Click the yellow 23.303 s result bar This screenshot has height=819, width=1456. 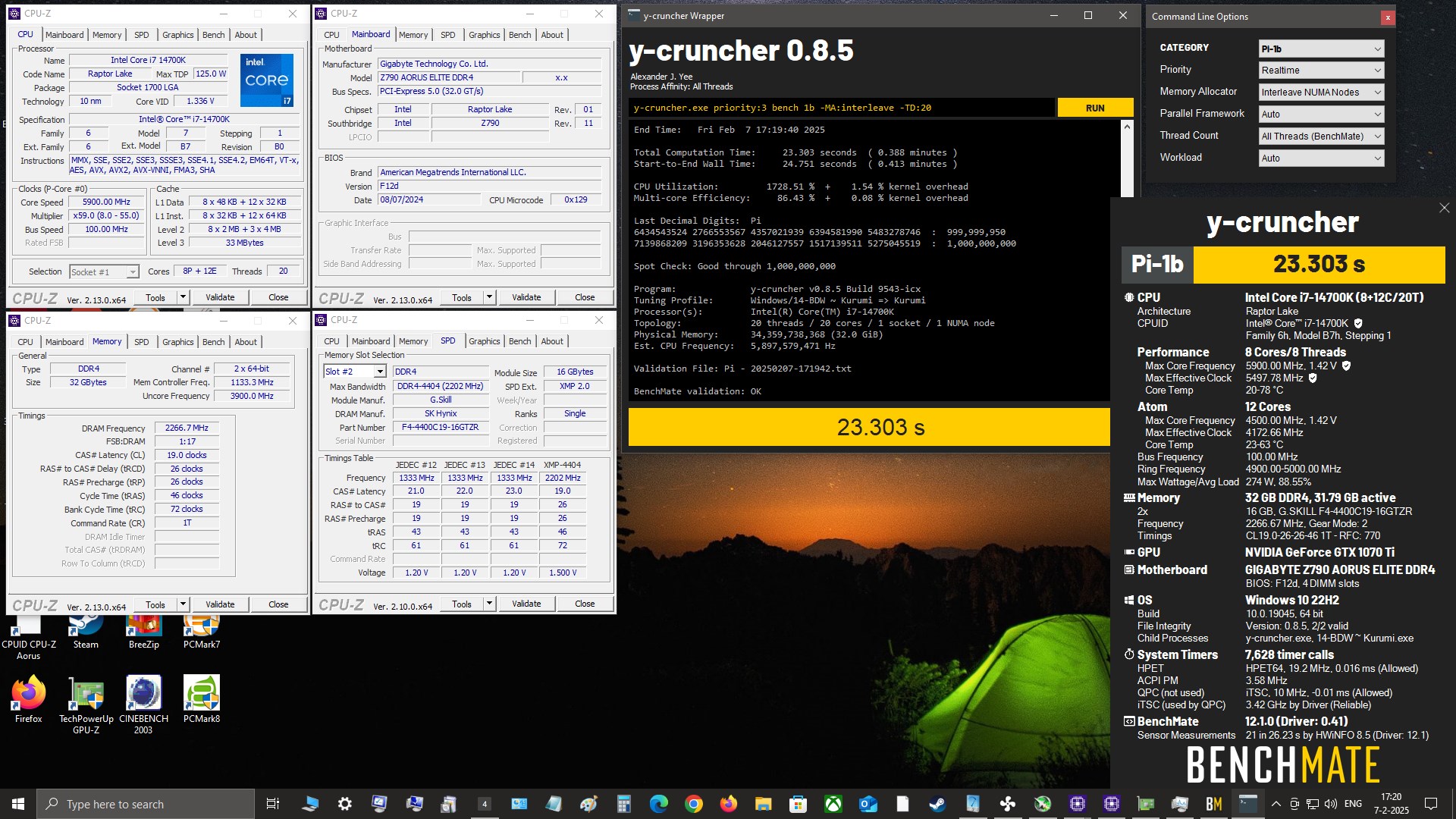click(869, 427)
